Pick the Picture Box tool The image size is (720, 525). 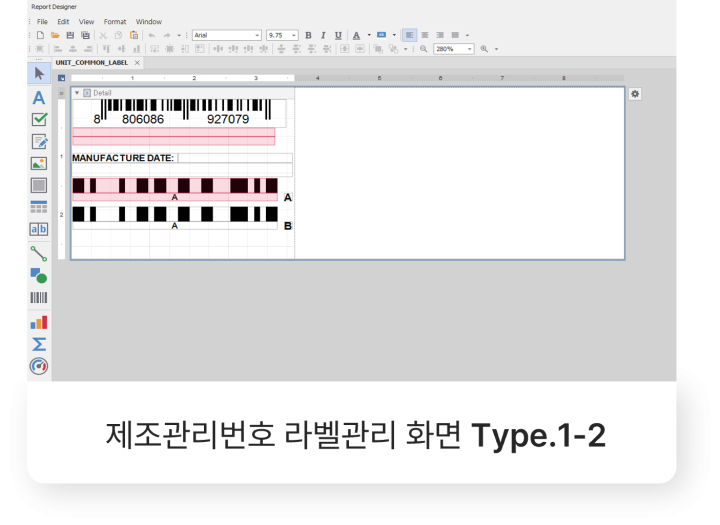pos(39,163)
